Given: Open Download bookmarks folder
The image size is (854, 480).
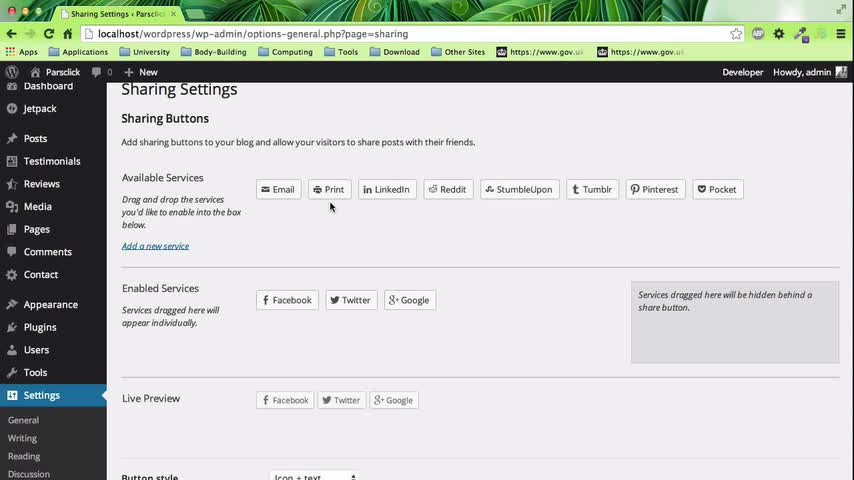Looking at the screenshot, I should 395,52.
